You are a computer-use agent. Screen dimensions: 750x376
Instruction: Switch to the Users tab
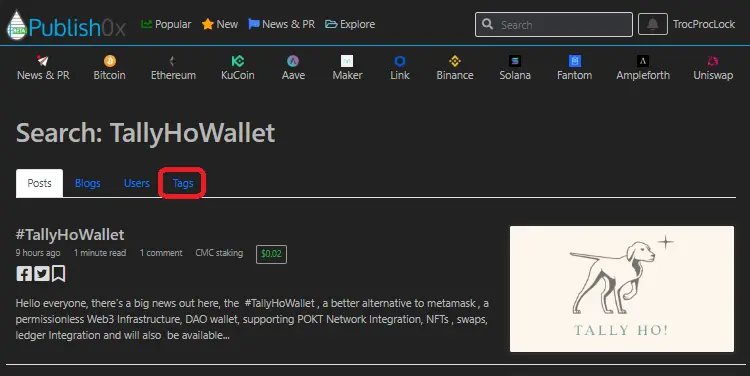pos(137,183)
